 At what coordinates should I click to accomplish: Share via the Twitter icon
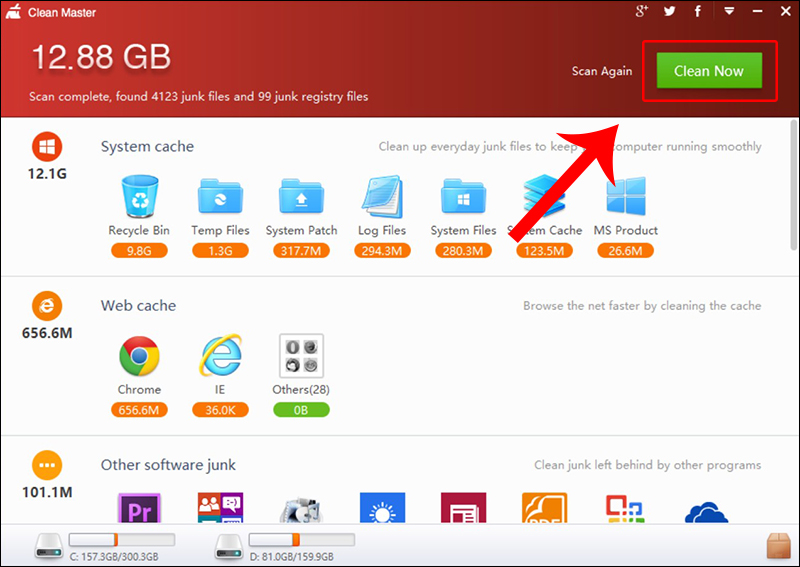click(x=670, y=11)
